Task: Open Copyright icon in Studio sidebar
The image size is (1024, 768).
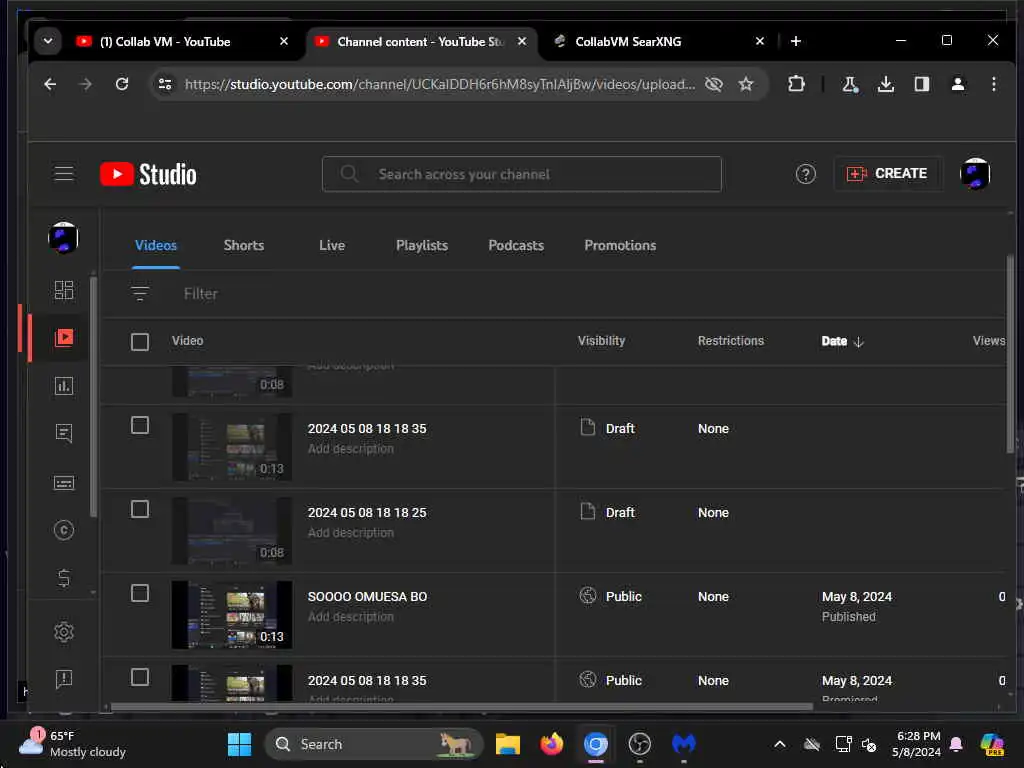Action: tap(63, 530)
